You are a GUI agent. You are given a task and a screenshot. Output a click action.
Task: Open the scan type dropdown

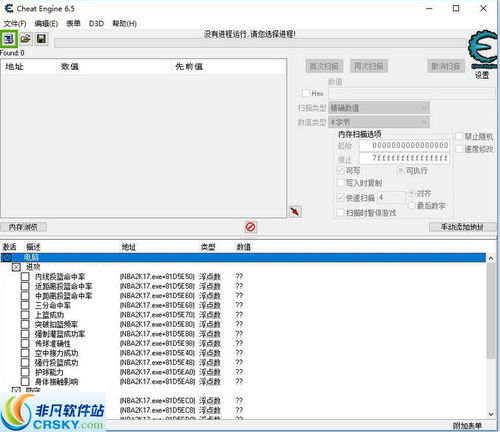379,108
